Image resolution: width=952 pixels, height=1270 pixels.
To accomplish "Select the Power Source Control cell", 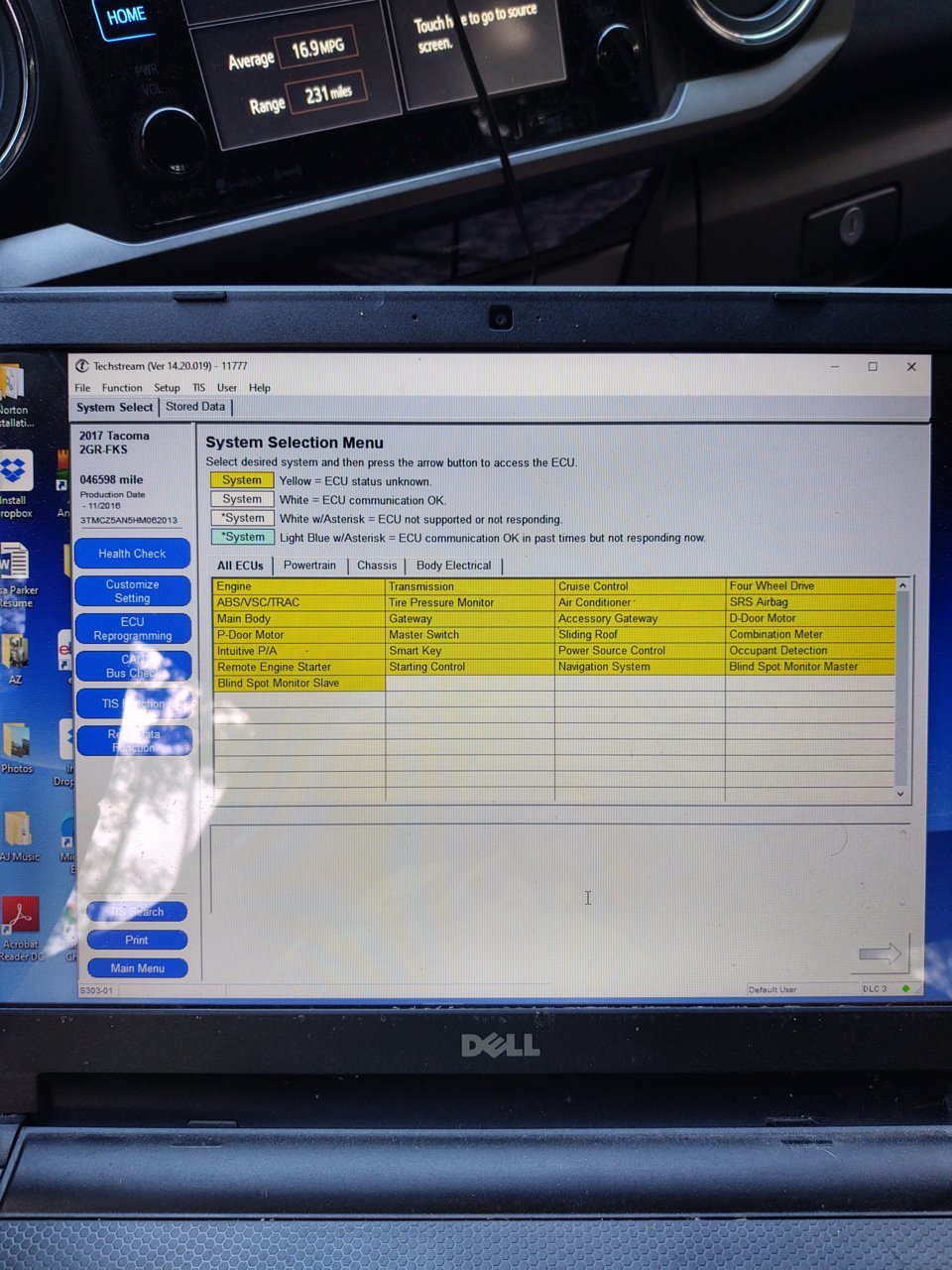I will (640, 651).
